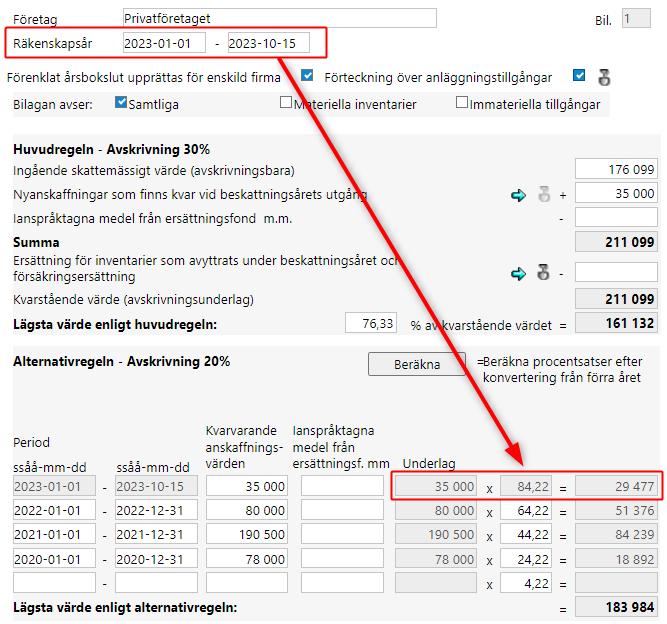The image size is (667, 624).
Task: Click stamp icon next to Förteckning över anläggningstillgångar
Action: [x=604, y=77]
